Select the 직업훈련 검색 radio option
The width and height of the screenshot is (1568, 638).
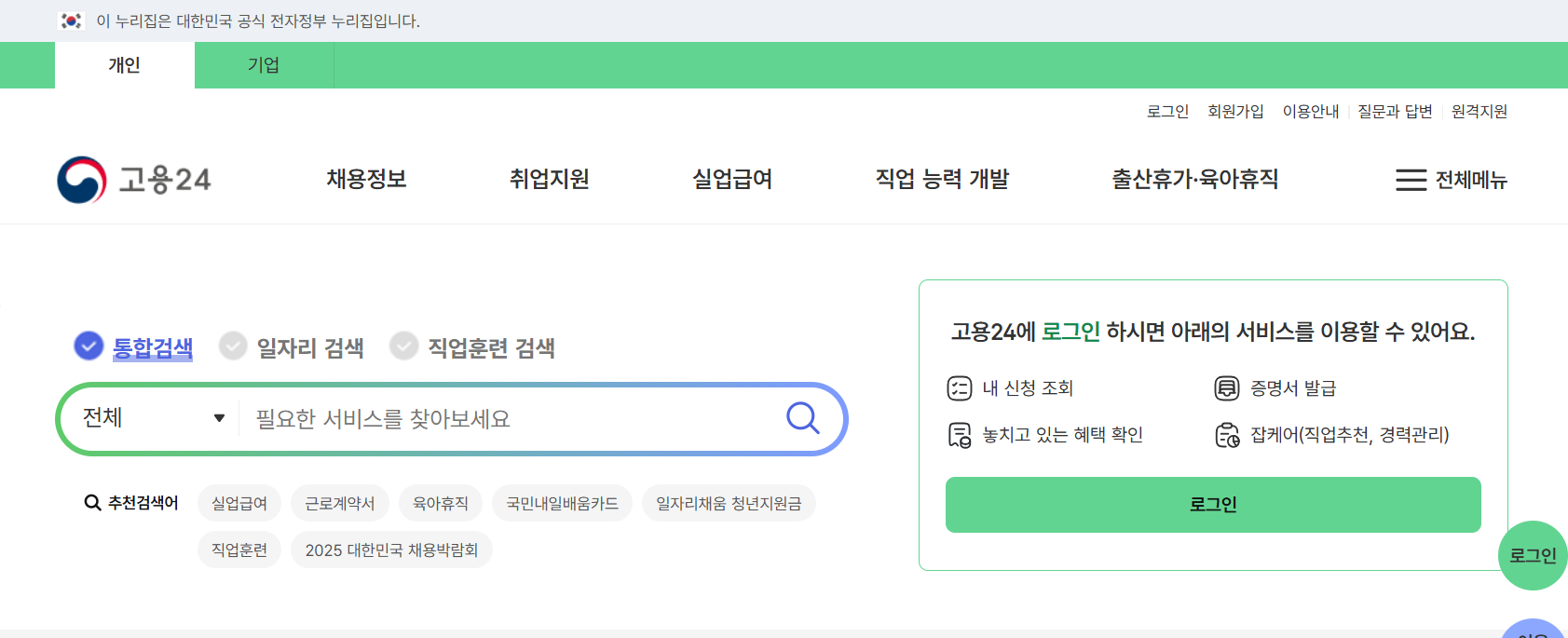pos(403,346)
